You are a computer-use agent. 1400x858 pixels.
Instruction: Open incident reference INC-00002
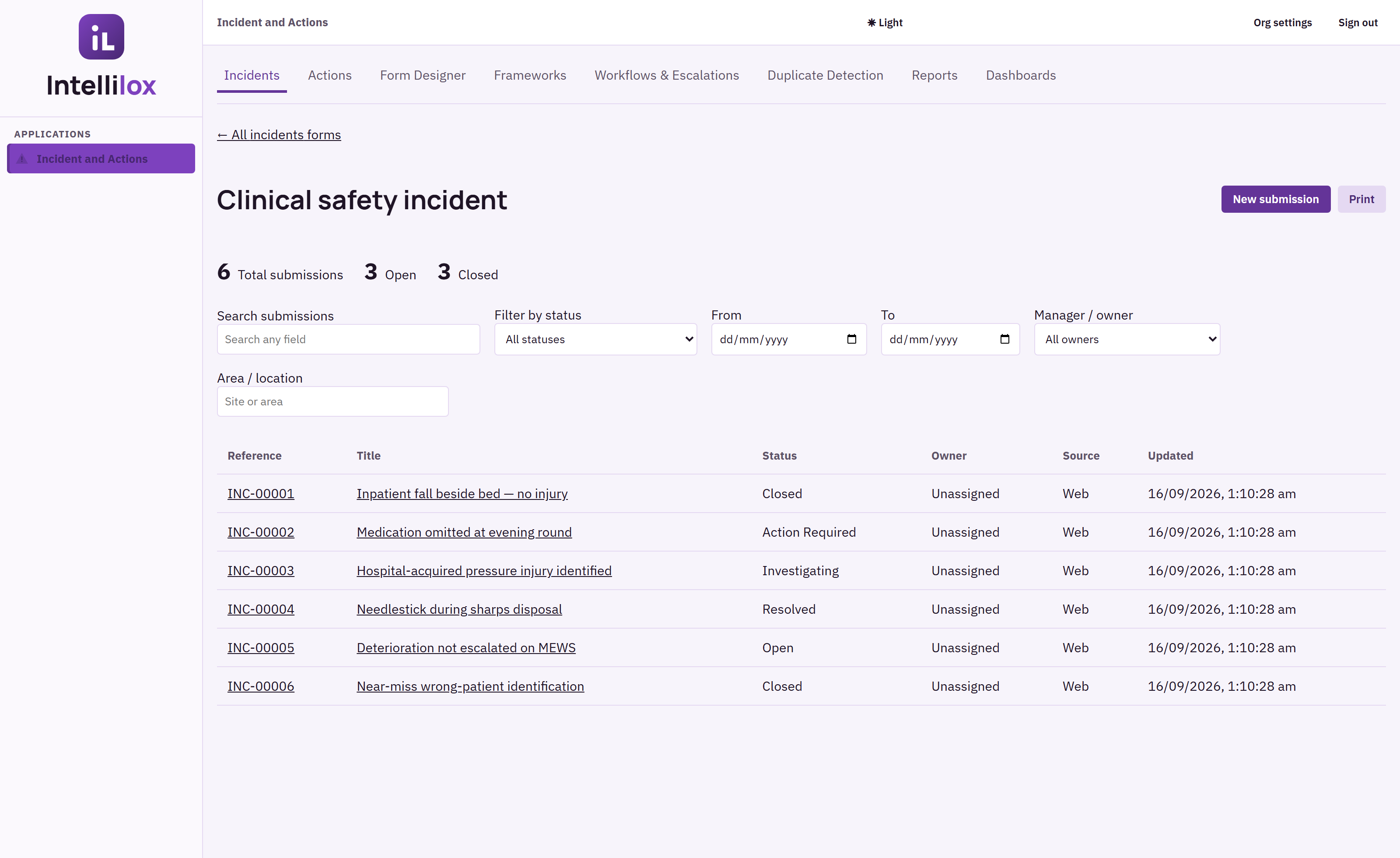click(x=261, y=532)
